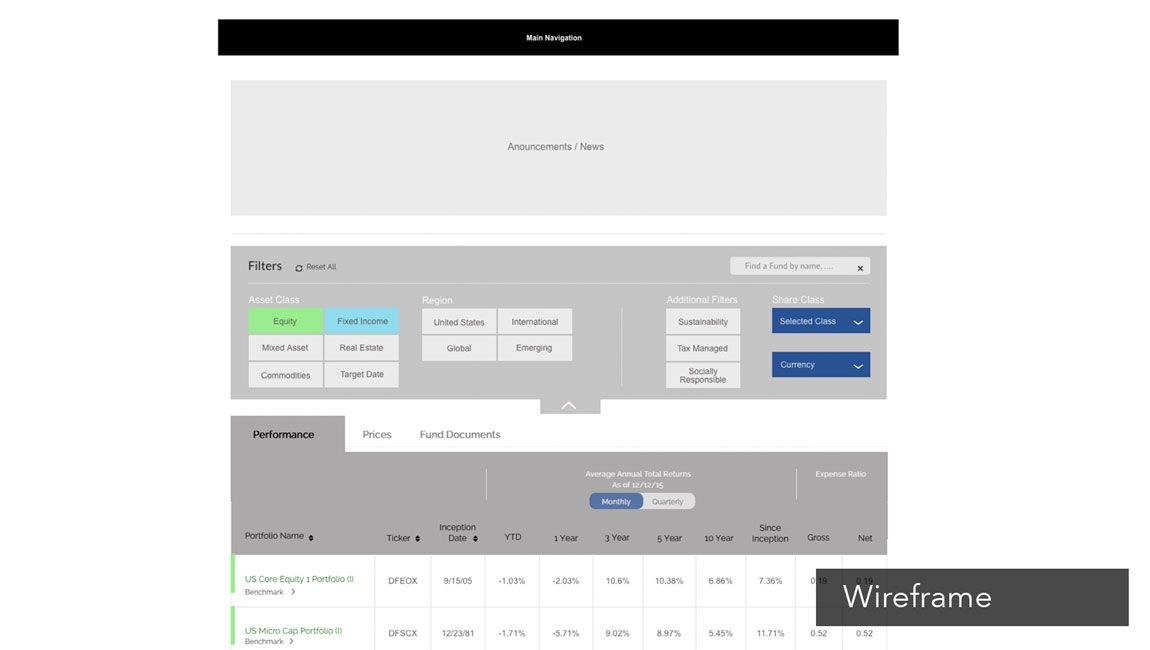Open the US Micro Cap Portfolio link
This screenshot has width=1150, height=650.
pyautogui.click(x=293, y=631)
